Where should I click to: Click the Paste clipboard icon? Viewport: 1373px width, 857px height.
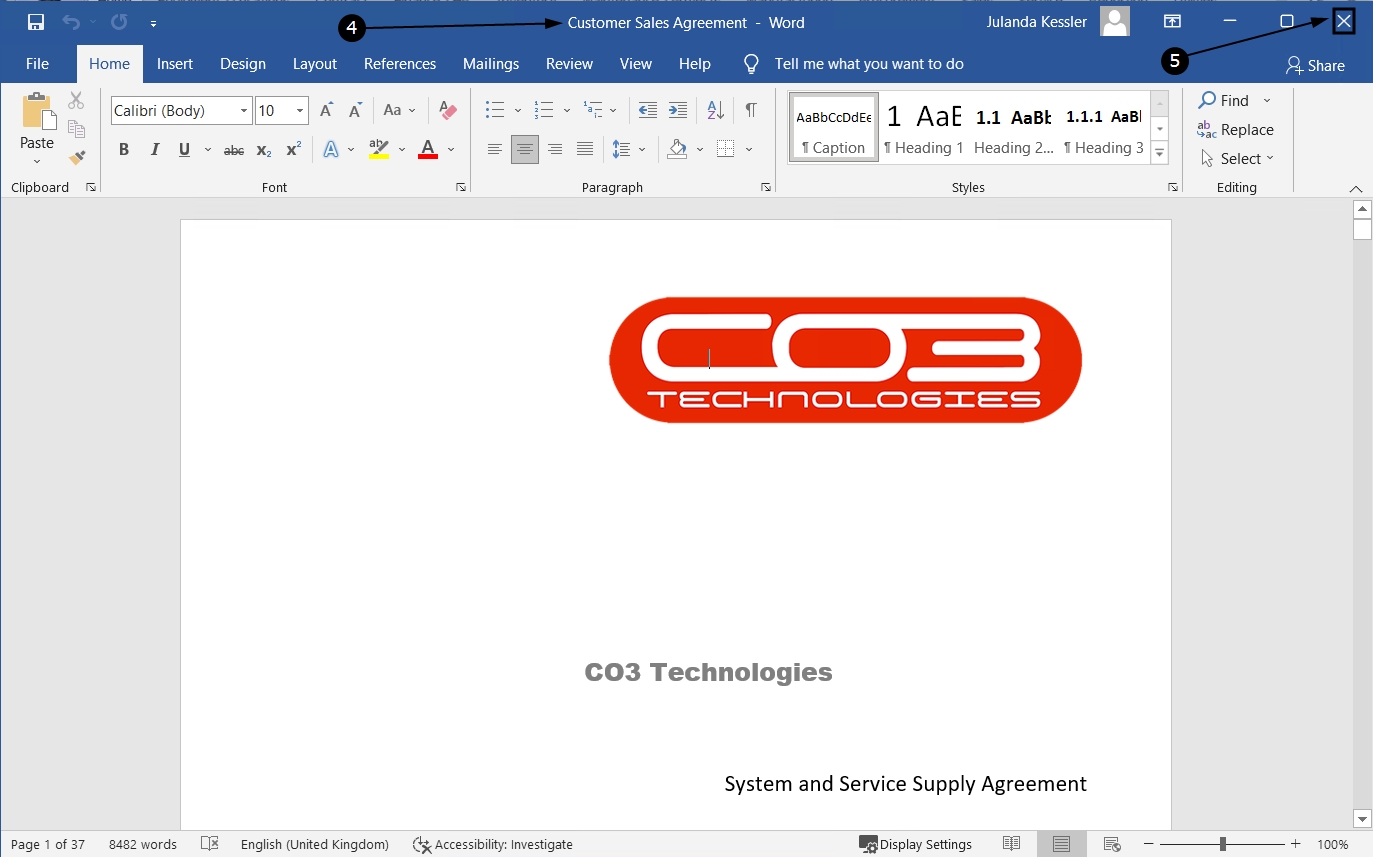(x=37, y=112)
